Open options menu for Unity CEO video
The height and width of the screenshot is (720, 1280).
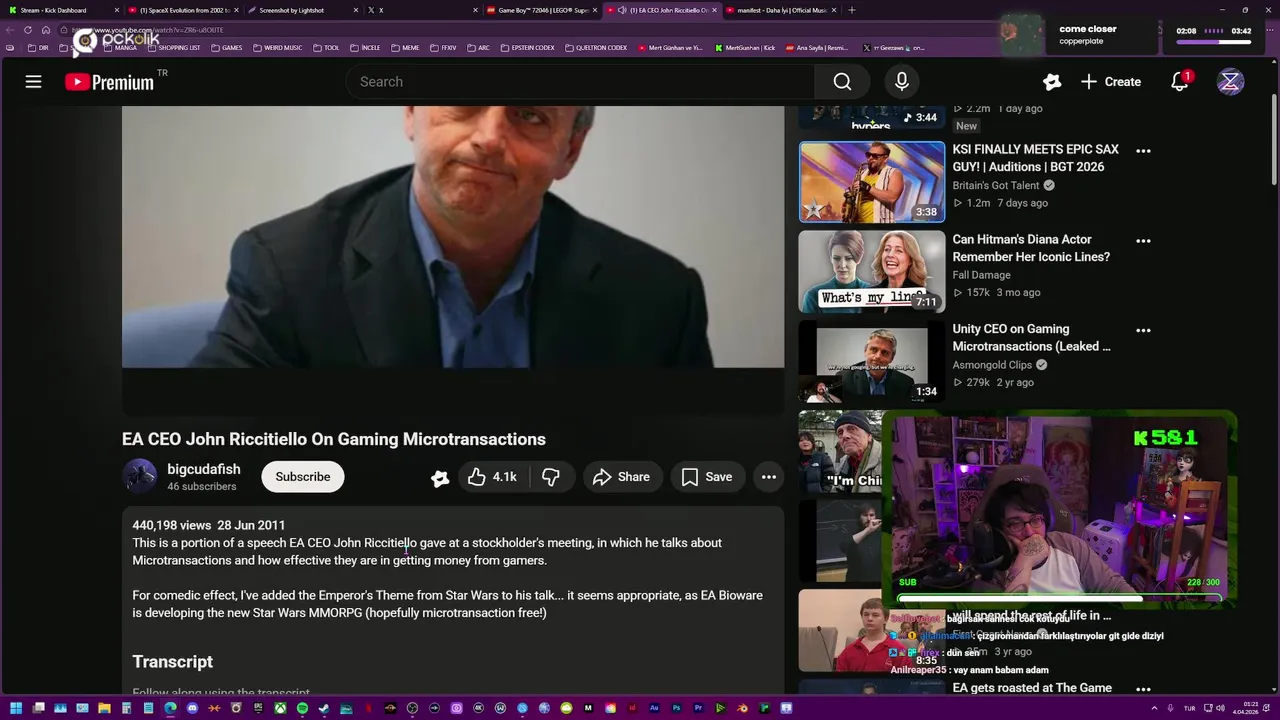[1144, 330]
